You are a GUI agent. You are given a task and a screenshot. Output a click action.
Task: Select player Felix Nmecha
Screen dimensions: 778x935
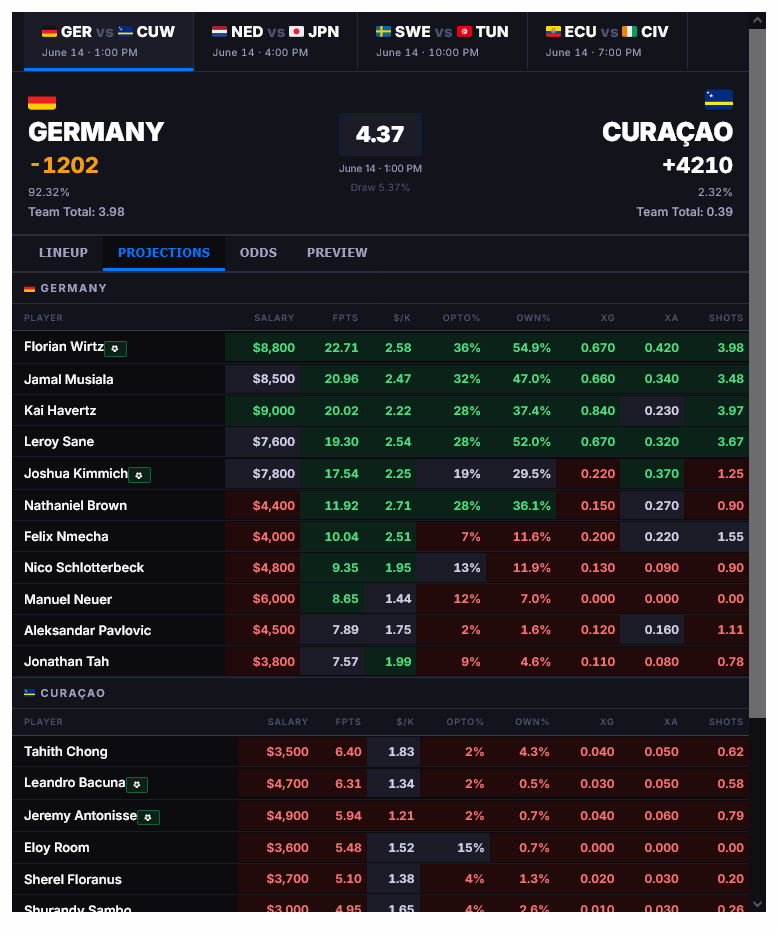pos(66,537)
